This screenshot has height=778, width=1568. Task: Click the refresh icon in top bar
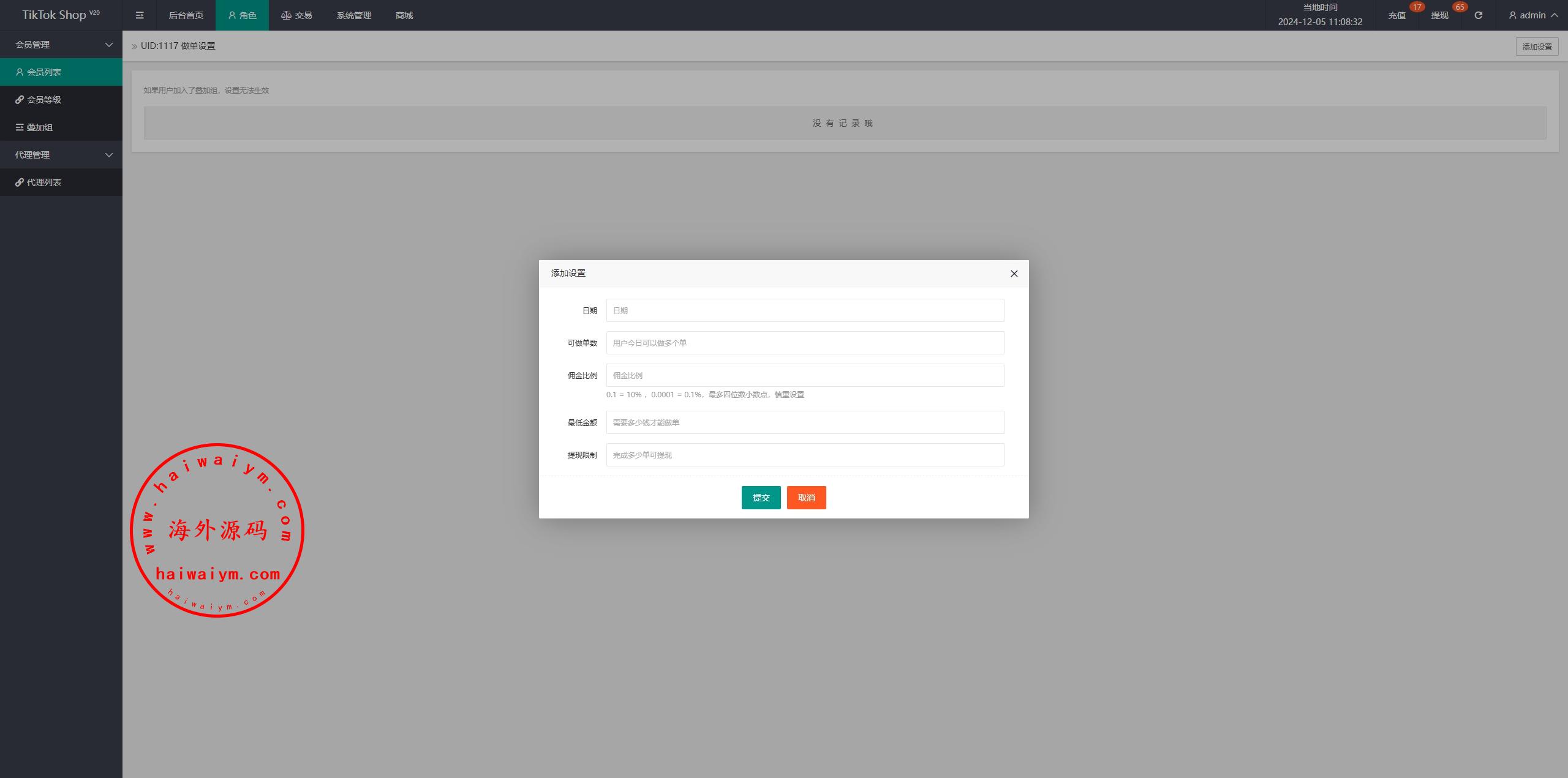(1478, 15)
